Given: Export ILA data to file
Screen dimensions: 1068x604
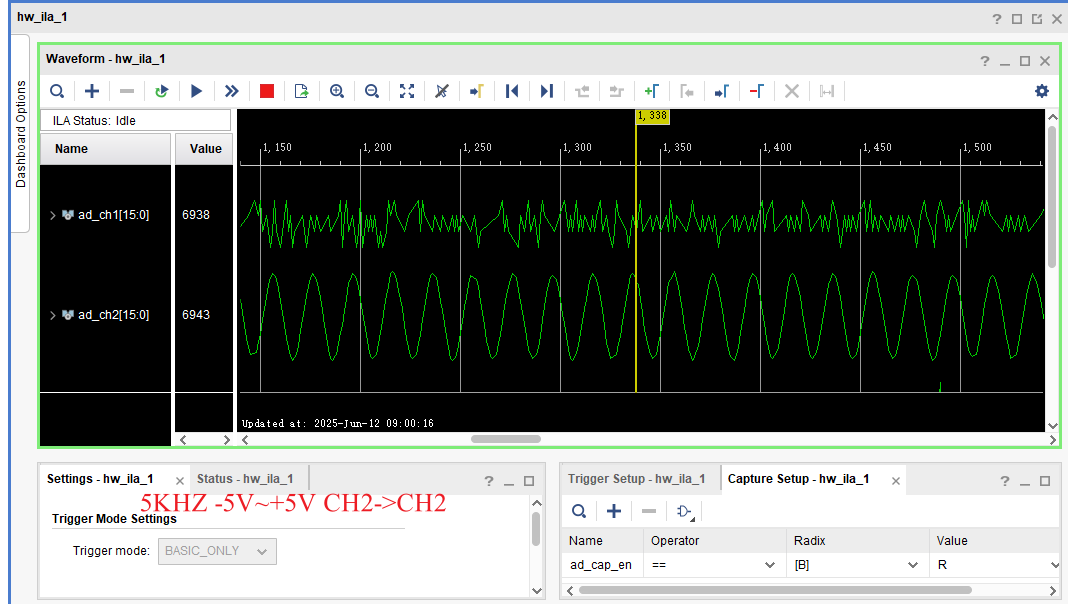Looking at the screenshot, I should [x=302, y=91].
